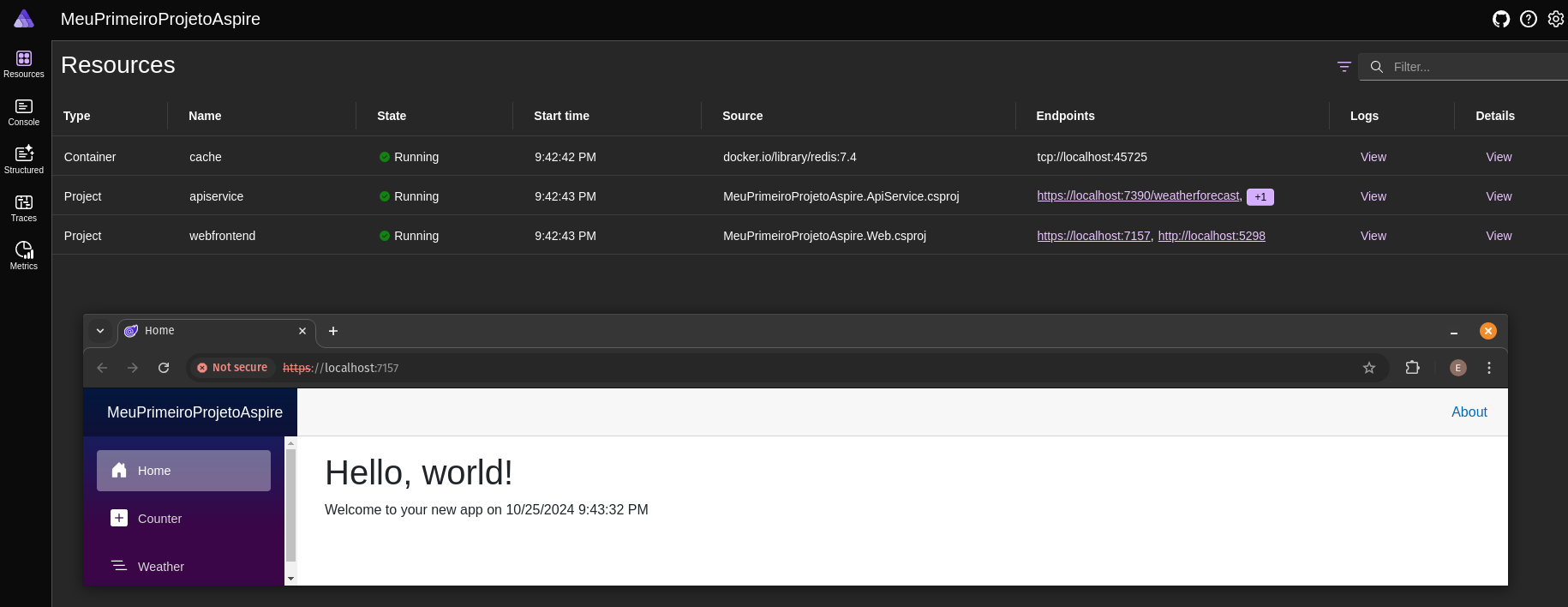Open the Structured logs page
Screen dimensions: 1568x607
click(x=24, y=160)
